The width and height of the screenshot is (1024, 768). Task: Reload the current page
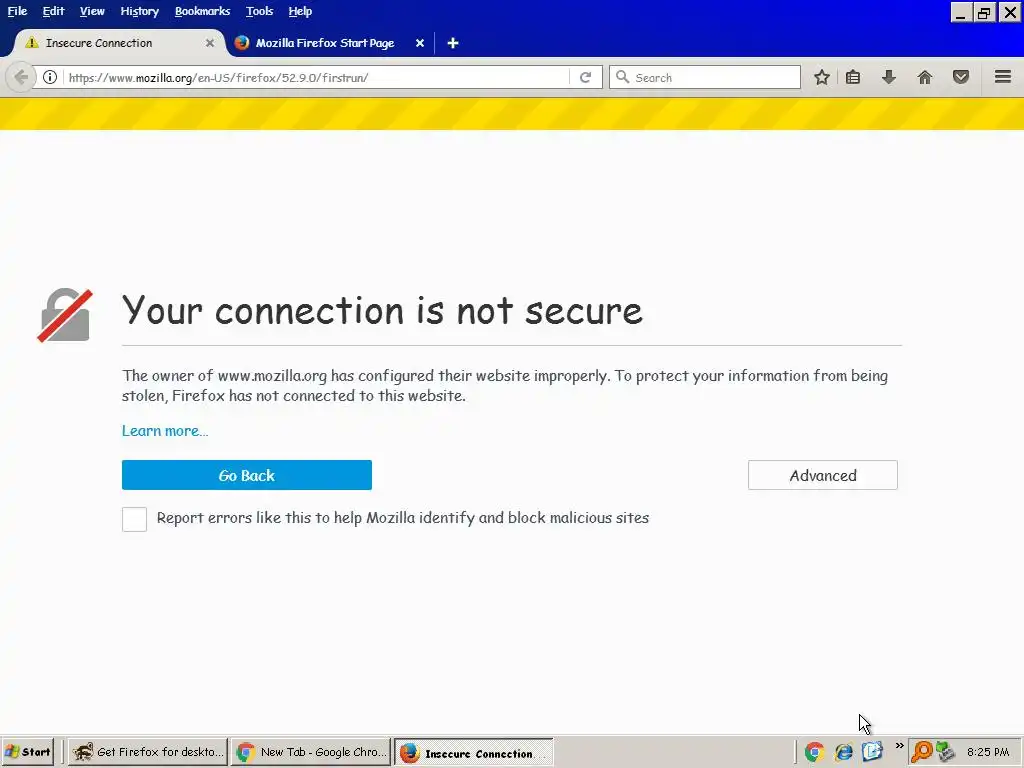(585, 77)
